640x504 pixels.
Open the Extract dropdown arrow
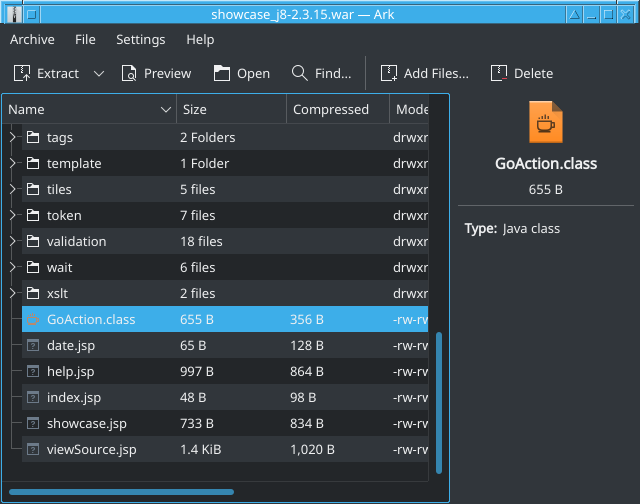(99, 73)
